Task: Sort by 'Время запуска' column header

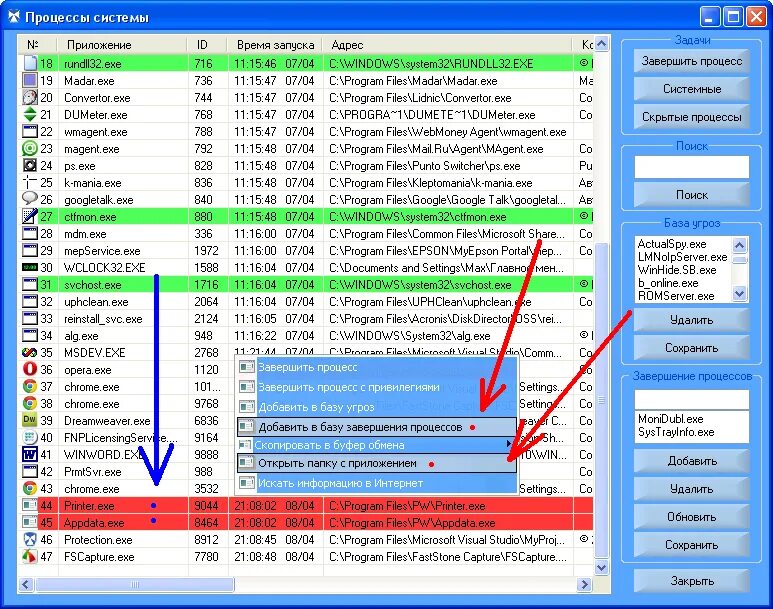Action: click(x=275, y=45)
